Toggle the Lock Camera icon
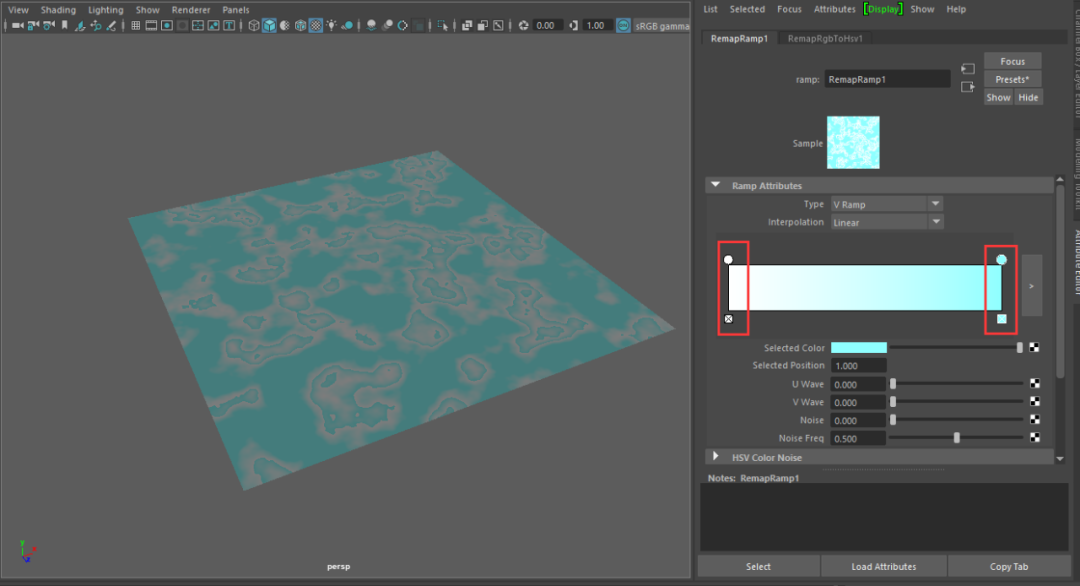The height and width of the screenshot is (586, 1080). [33, 25]
